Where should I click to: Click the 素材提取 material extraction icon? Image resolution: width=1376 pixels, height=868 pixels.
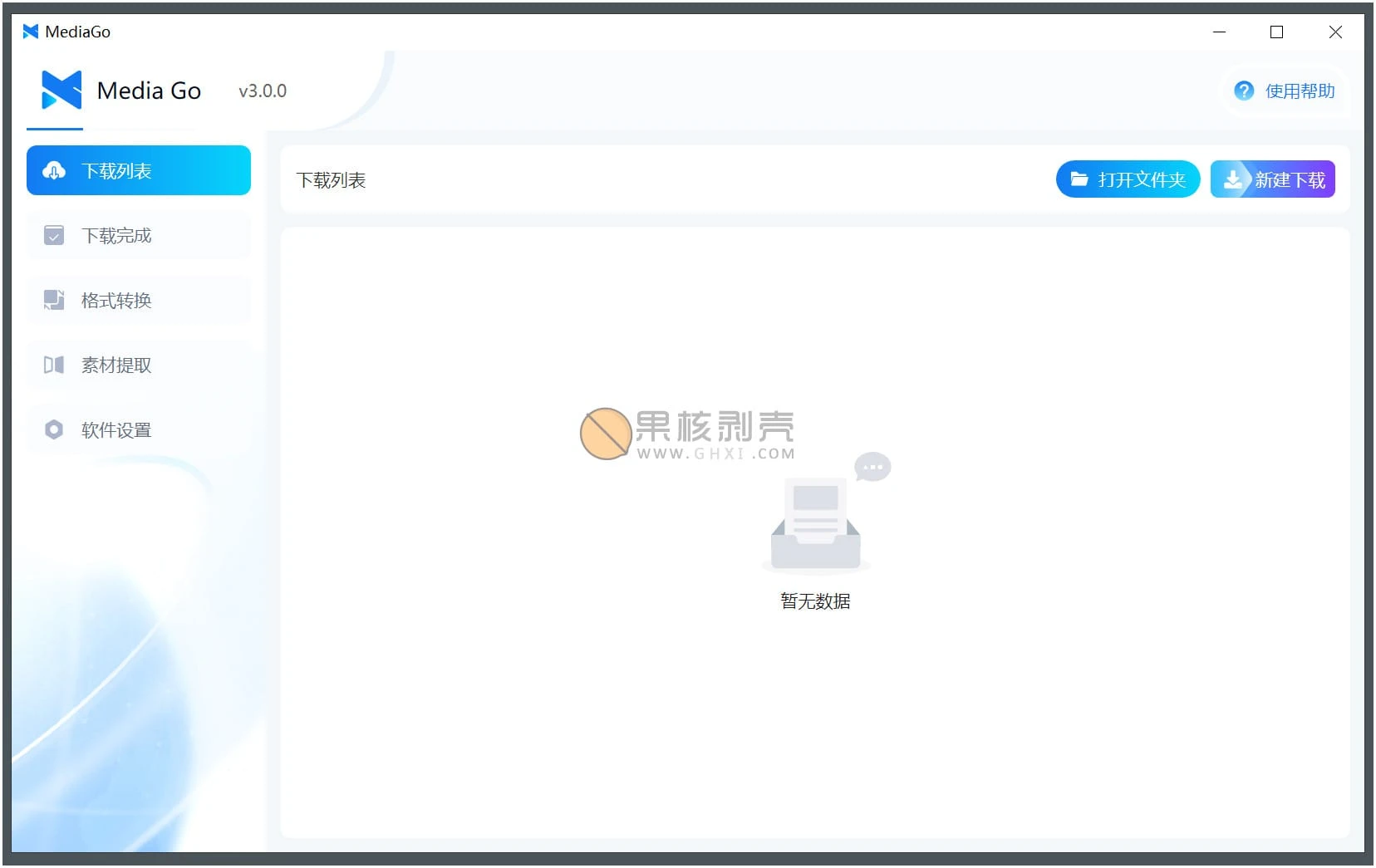pos(54,365)
